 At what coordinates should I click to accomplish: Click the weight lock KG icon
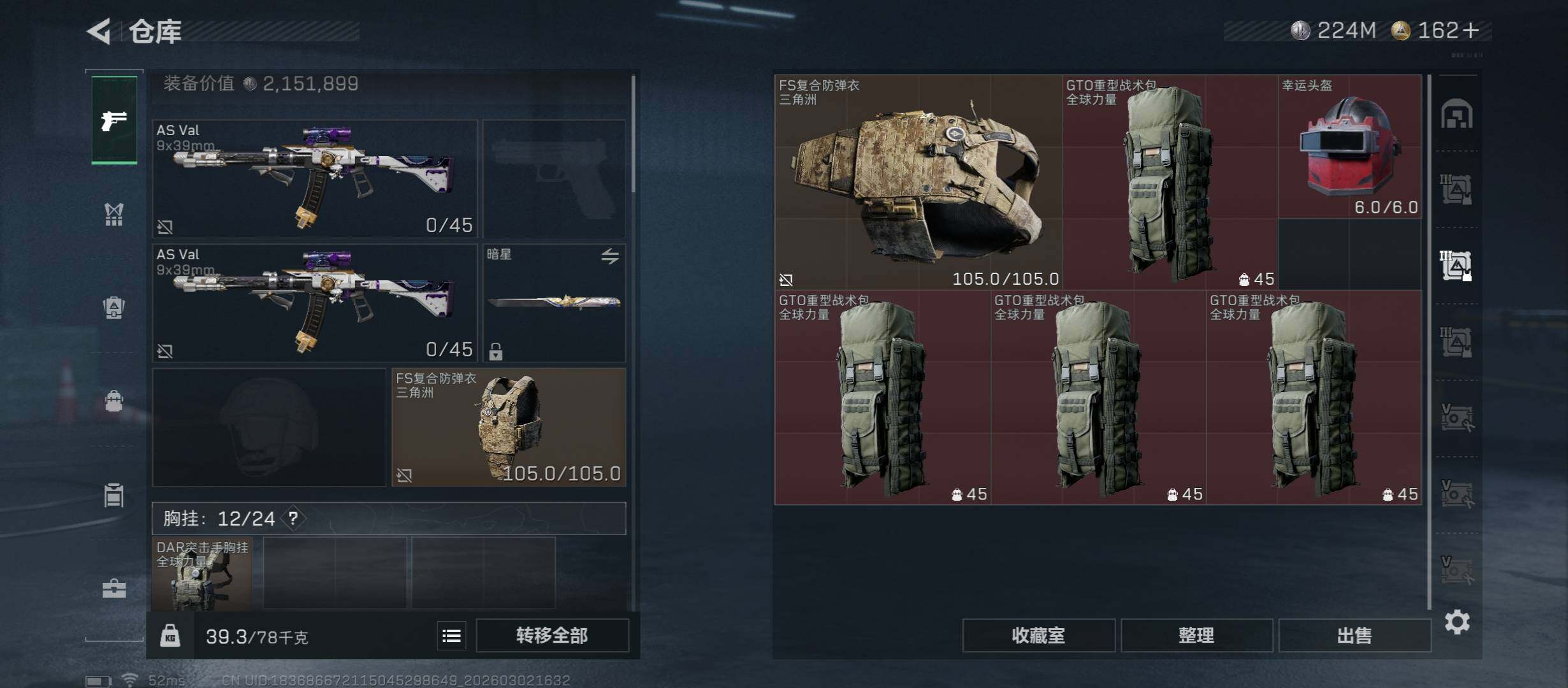(170, 636)
